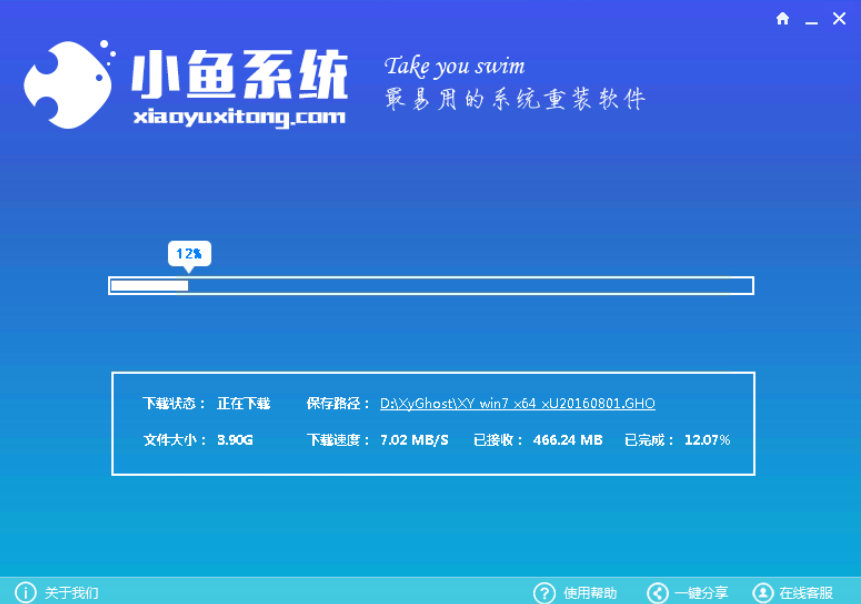Click the share arrow icon beside 一键分享
The height and width of the screenshot is (604, 861).
pos(656,592)
